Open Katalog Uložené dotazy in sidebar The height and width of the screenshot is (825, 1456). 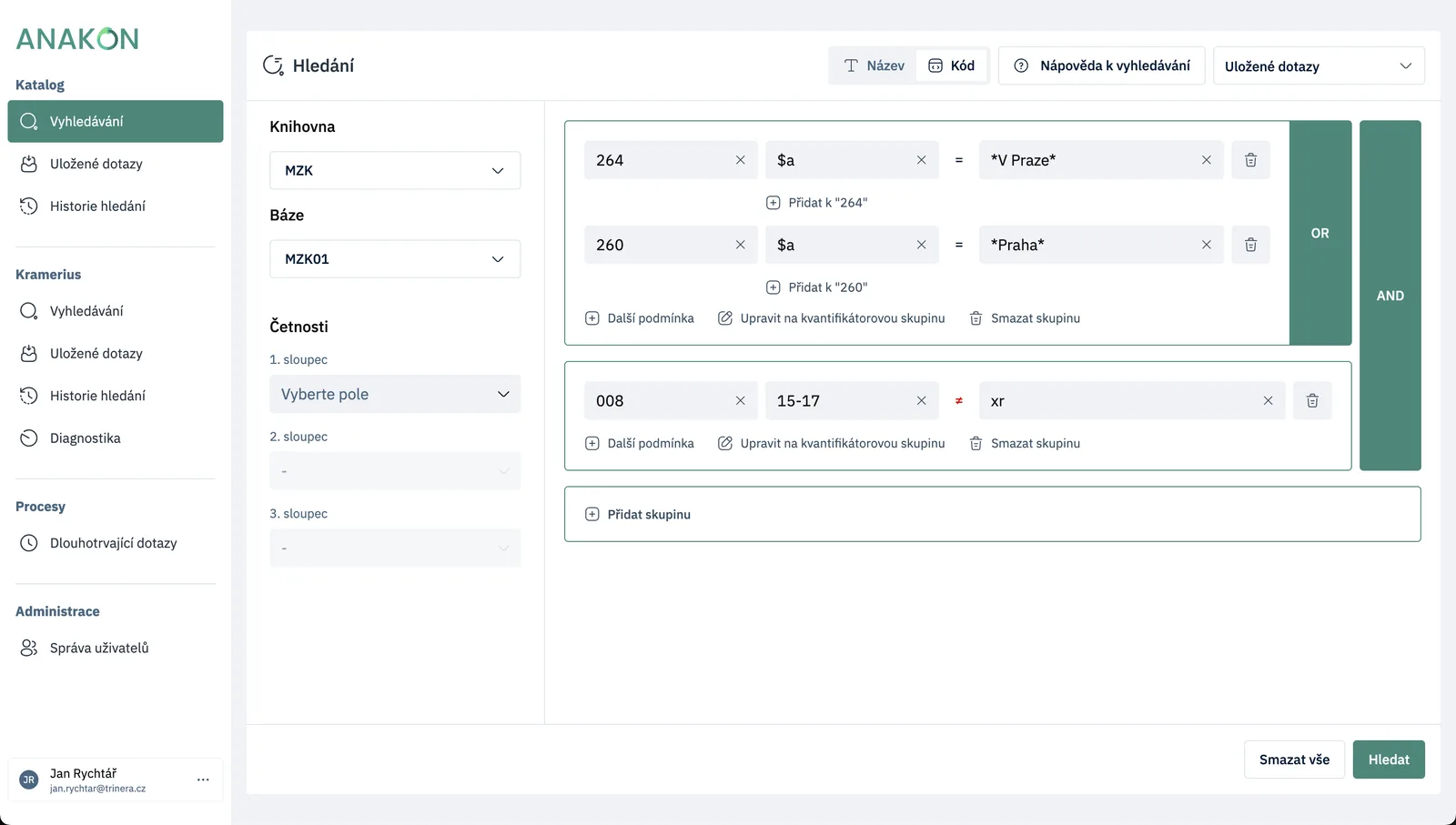[x=116, y=164]
